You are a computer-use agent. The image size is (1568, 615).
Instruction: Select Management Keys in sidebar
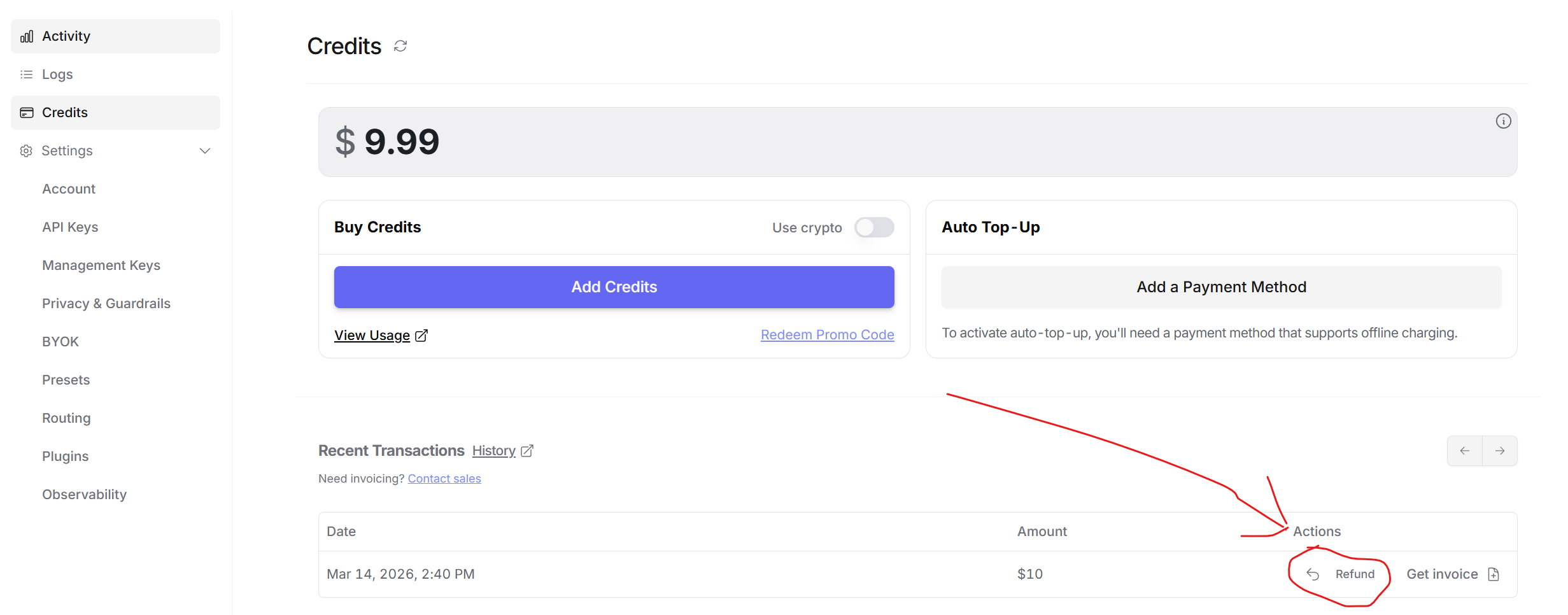click(101, 265)
